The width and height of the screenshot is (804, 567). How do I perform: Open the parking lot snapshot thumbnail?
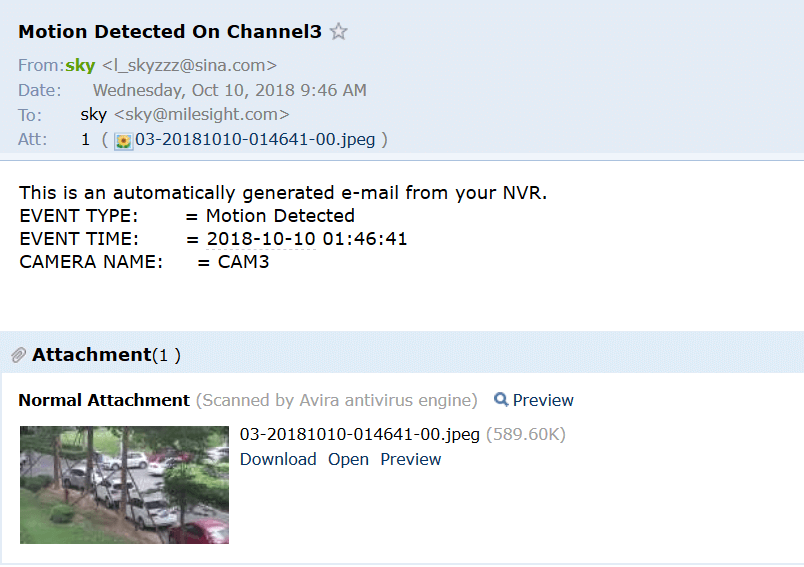(124, 484)
